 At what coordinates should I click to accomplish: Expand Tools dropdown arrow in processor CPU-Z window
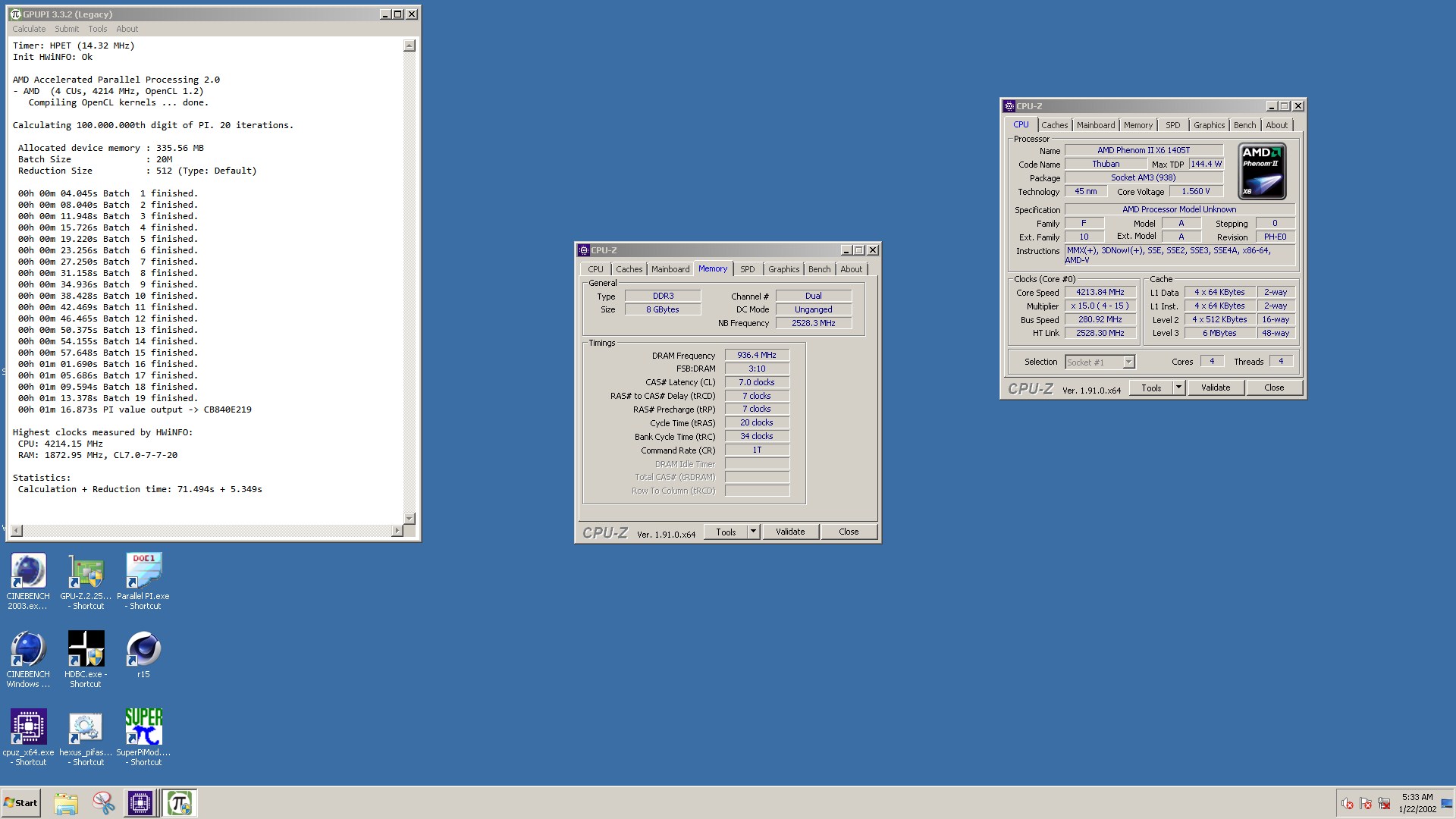point(1179,388)
